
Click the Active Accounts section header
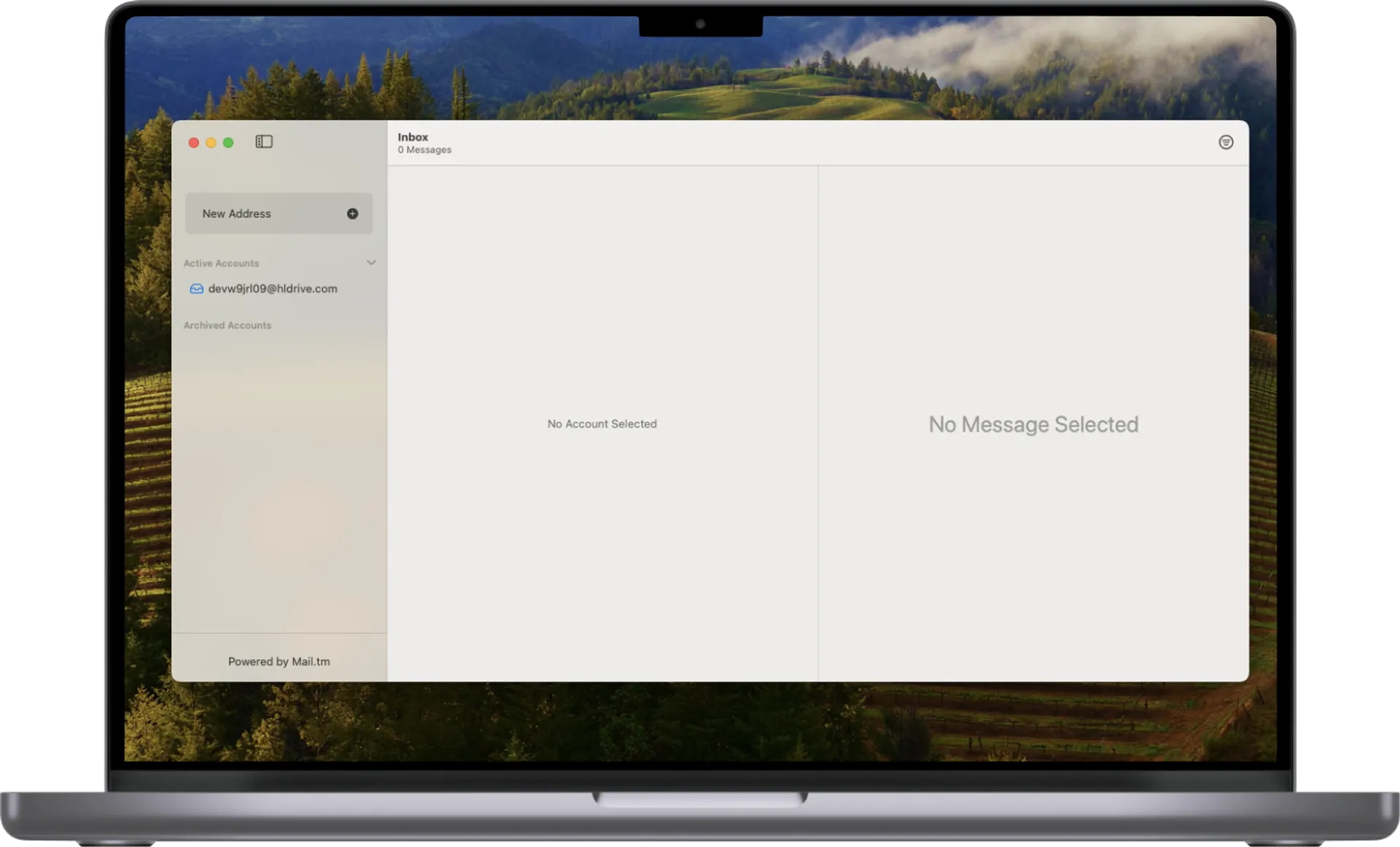click(221, 263)
